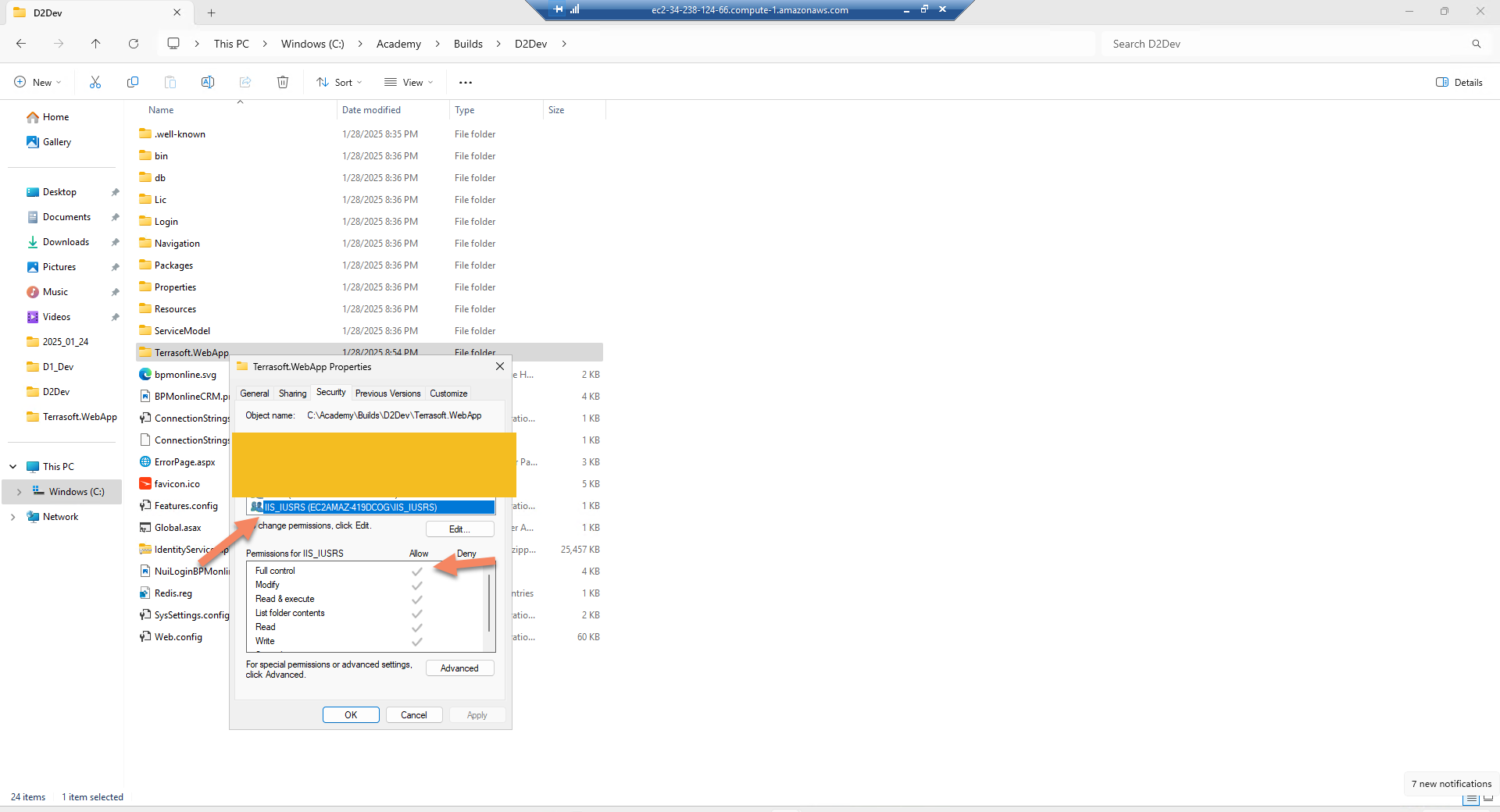Screen dimensions: 1500x812
Task: Click the Allow checkmark for Write
Action: [417, 642]
